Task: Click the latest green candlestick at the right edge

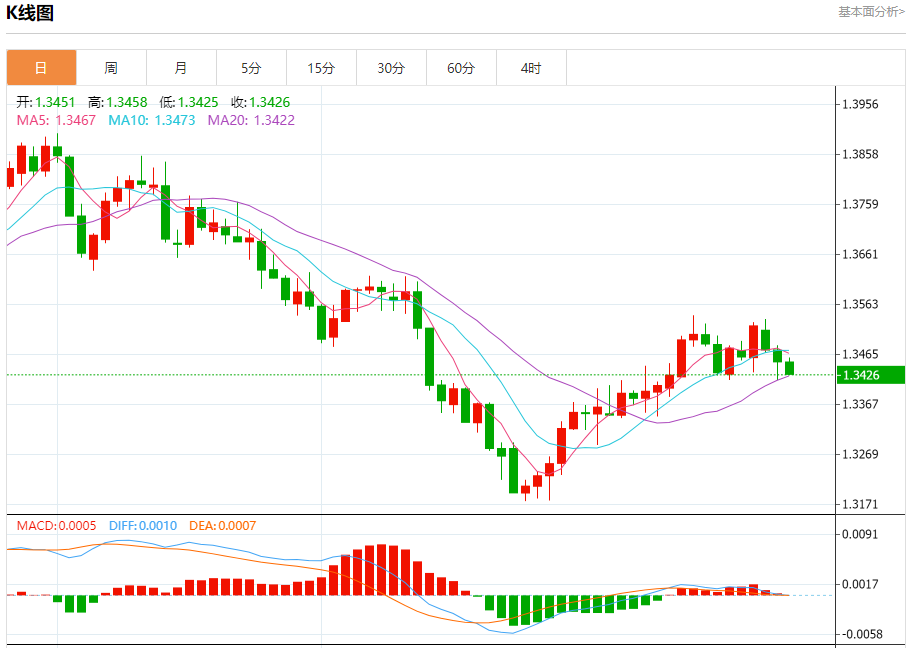Action: click(x=790, y=368)
